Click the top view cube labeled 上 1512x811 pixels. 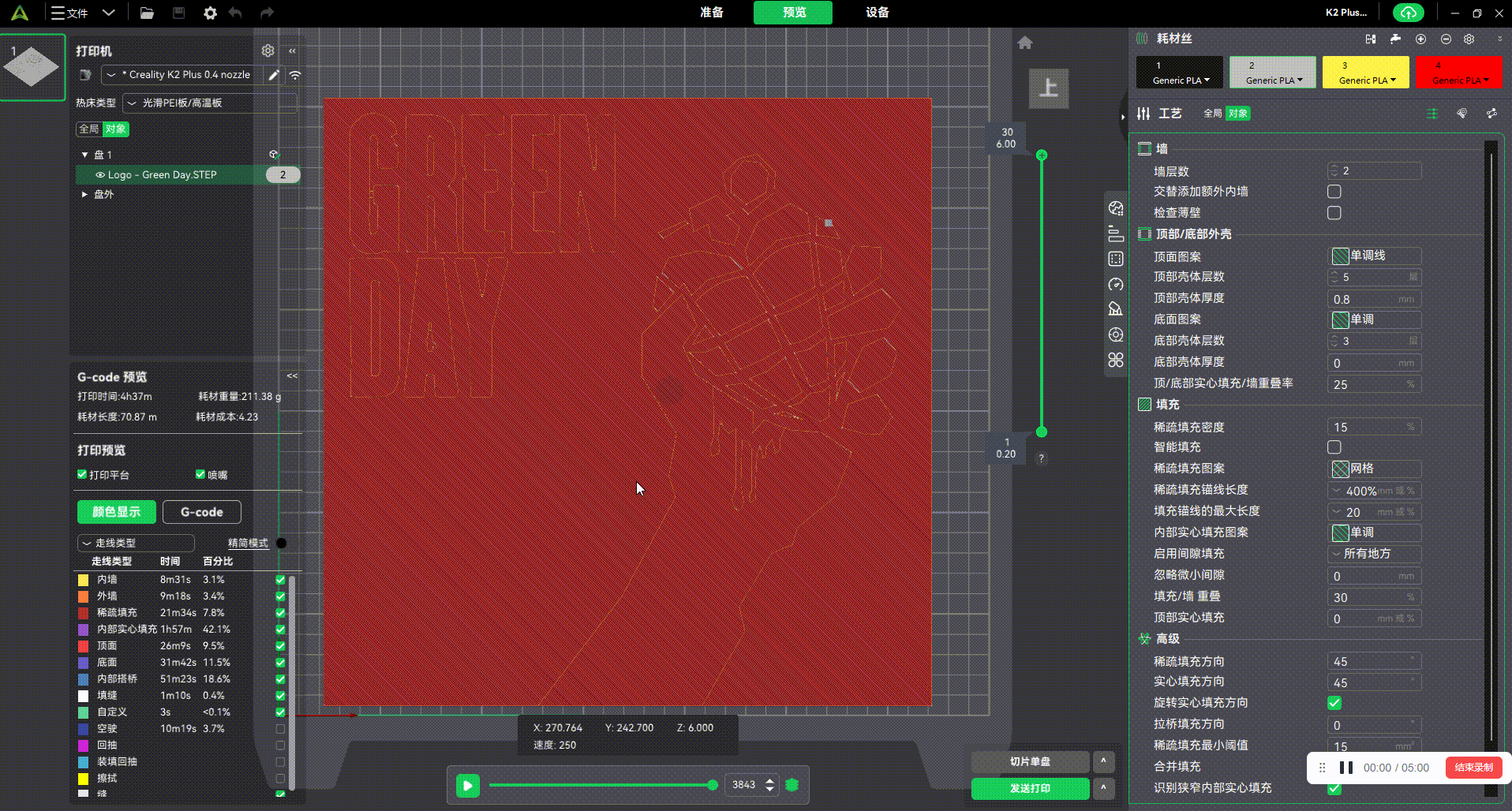[x=1049, y=88]
